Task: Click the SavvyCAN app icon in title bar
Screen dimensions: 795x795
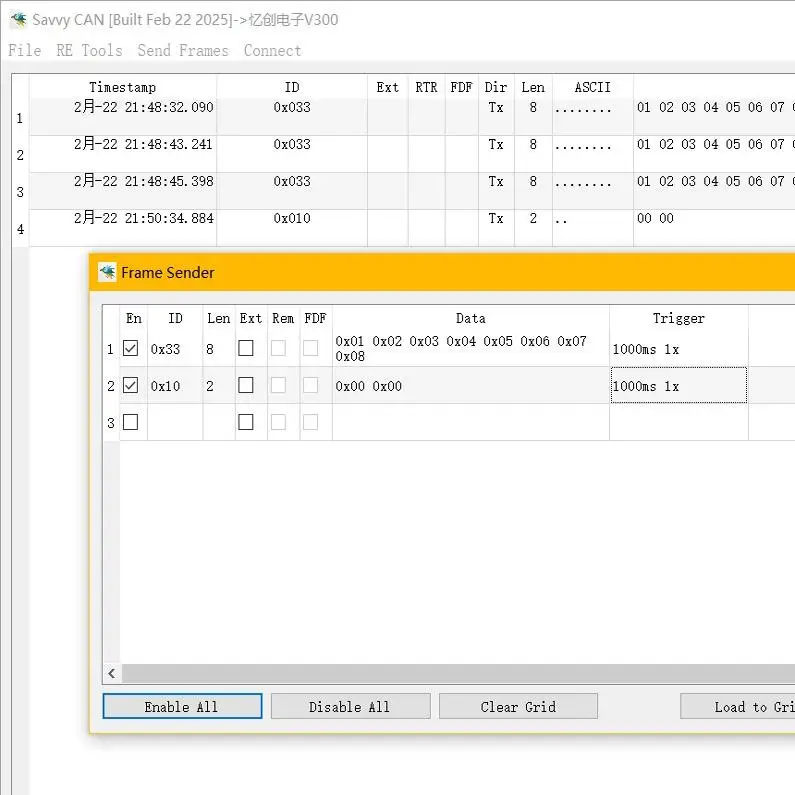Action: [18, 19]
